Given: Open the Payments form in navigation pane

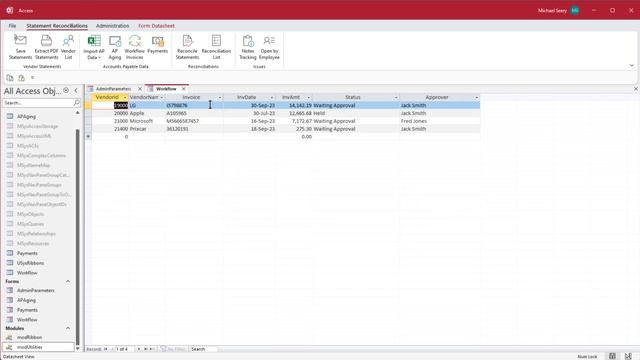Looking at the screenshot, I should click(27, 310).
